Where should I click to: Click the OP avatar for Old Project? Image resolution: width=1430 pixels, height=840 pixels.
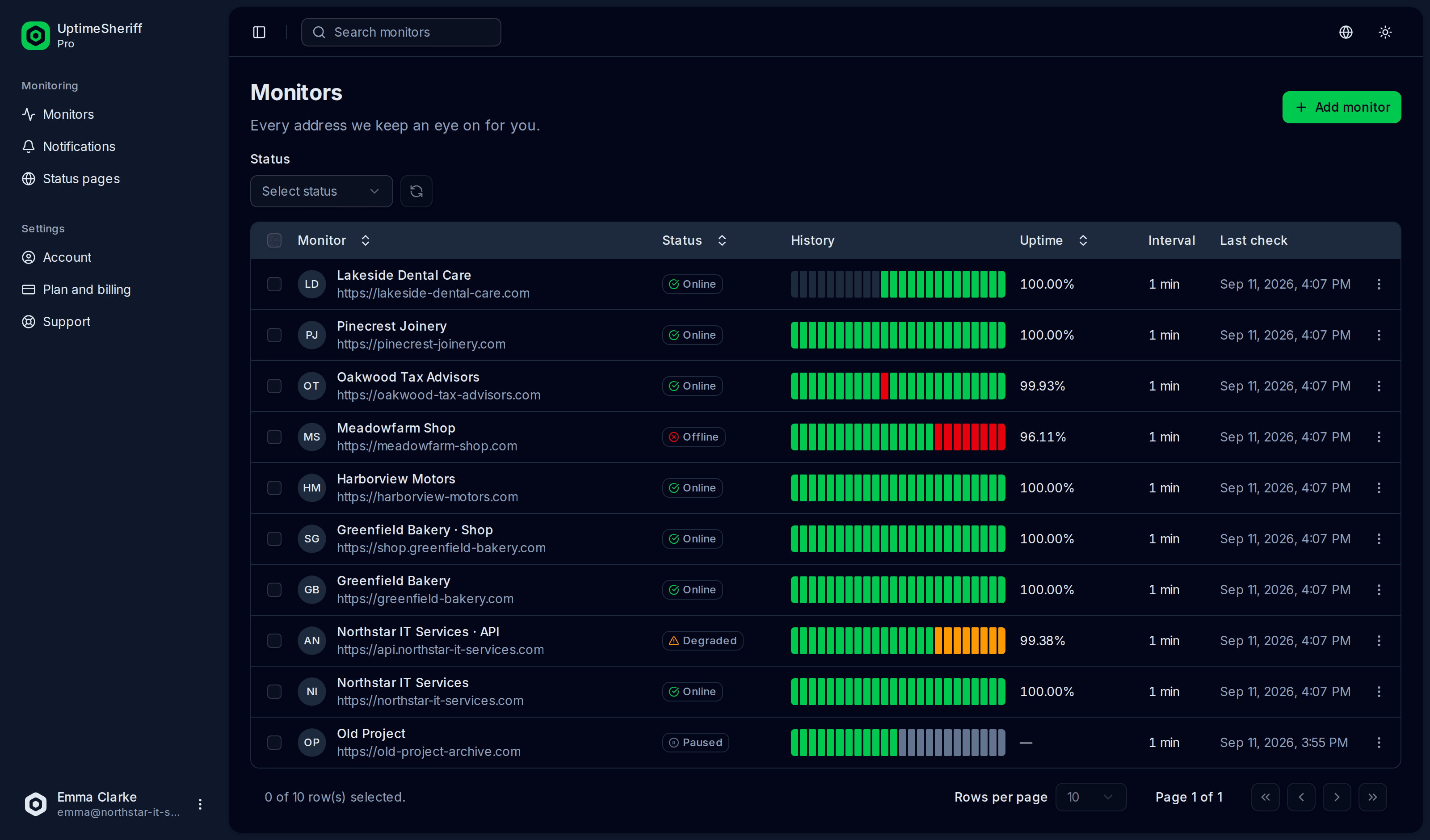(311, 743)
